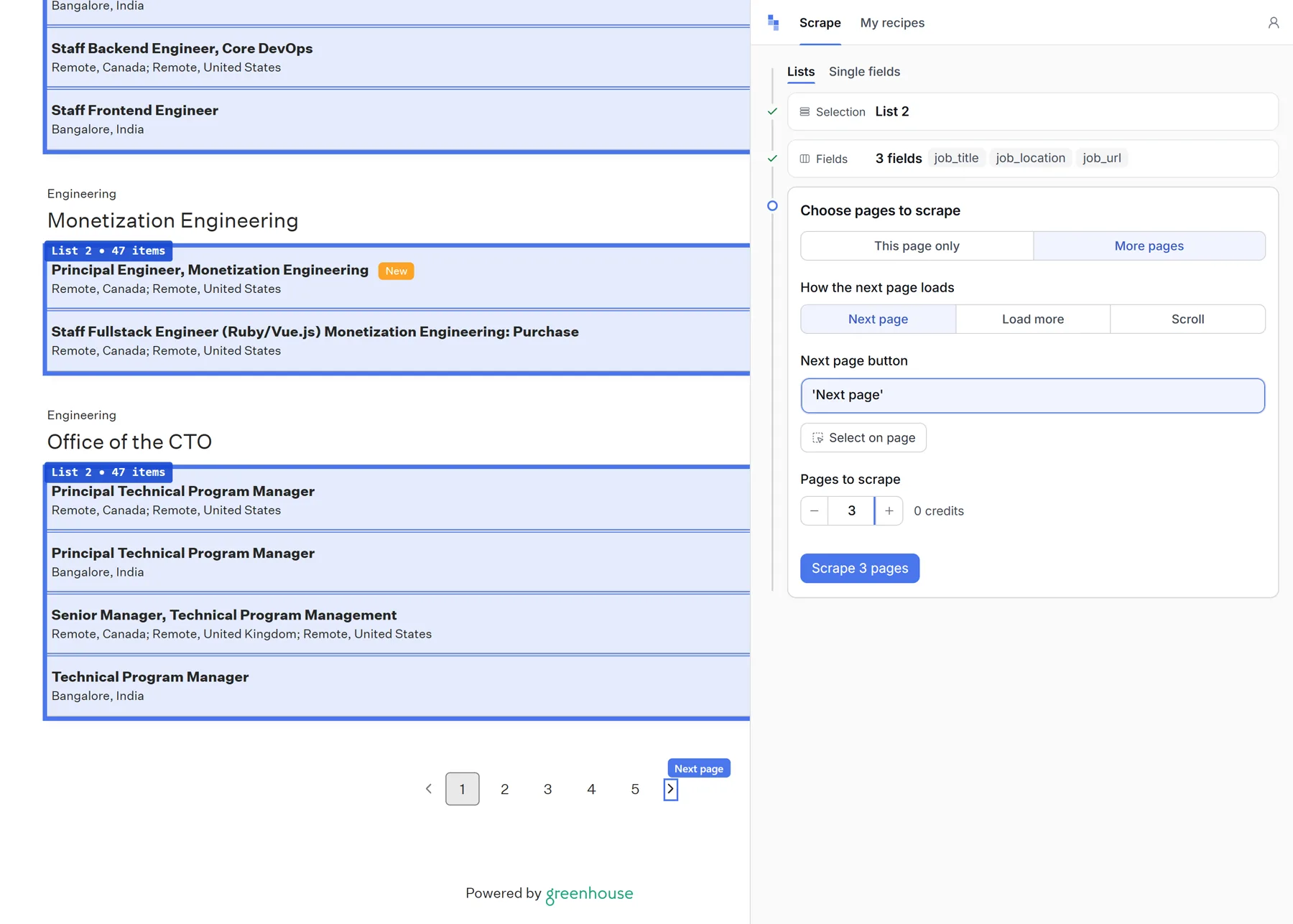Choose the This page only option

click(x=917, y=246)
